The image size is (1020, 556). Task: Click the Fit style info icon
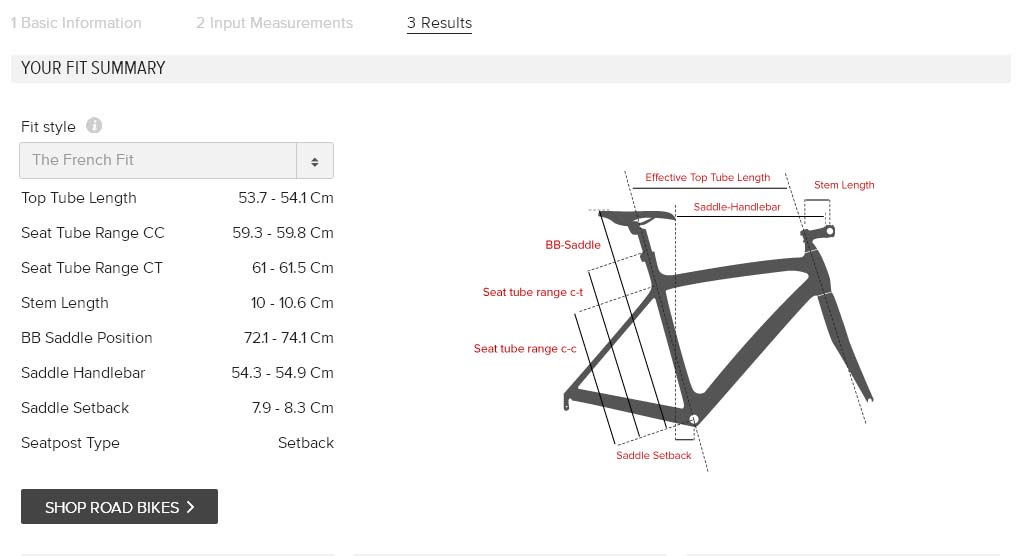[94, 126]
